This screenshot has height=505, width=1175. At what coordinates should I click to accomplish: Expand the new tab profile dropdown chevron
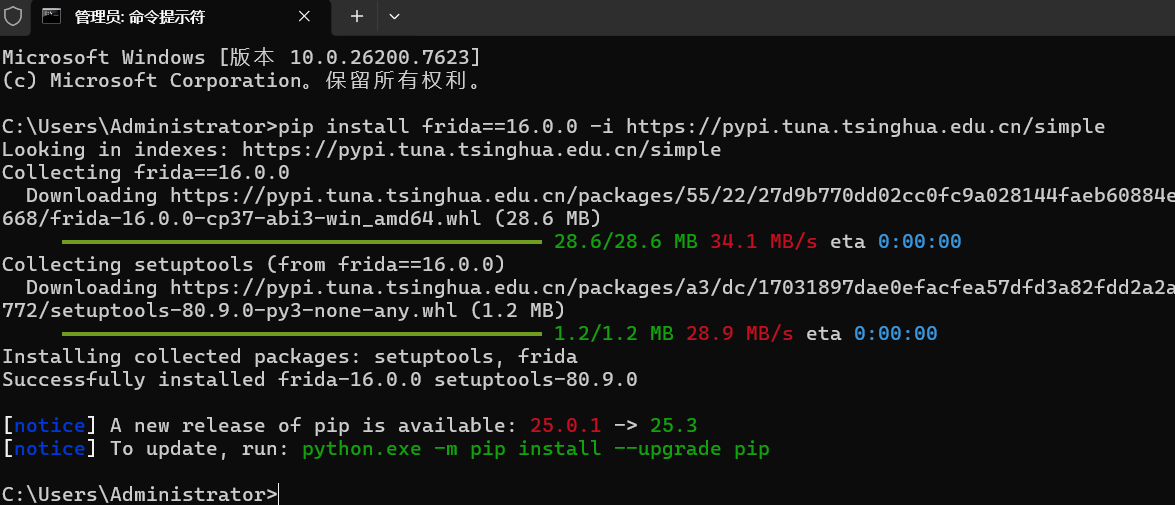coord(394,16)
